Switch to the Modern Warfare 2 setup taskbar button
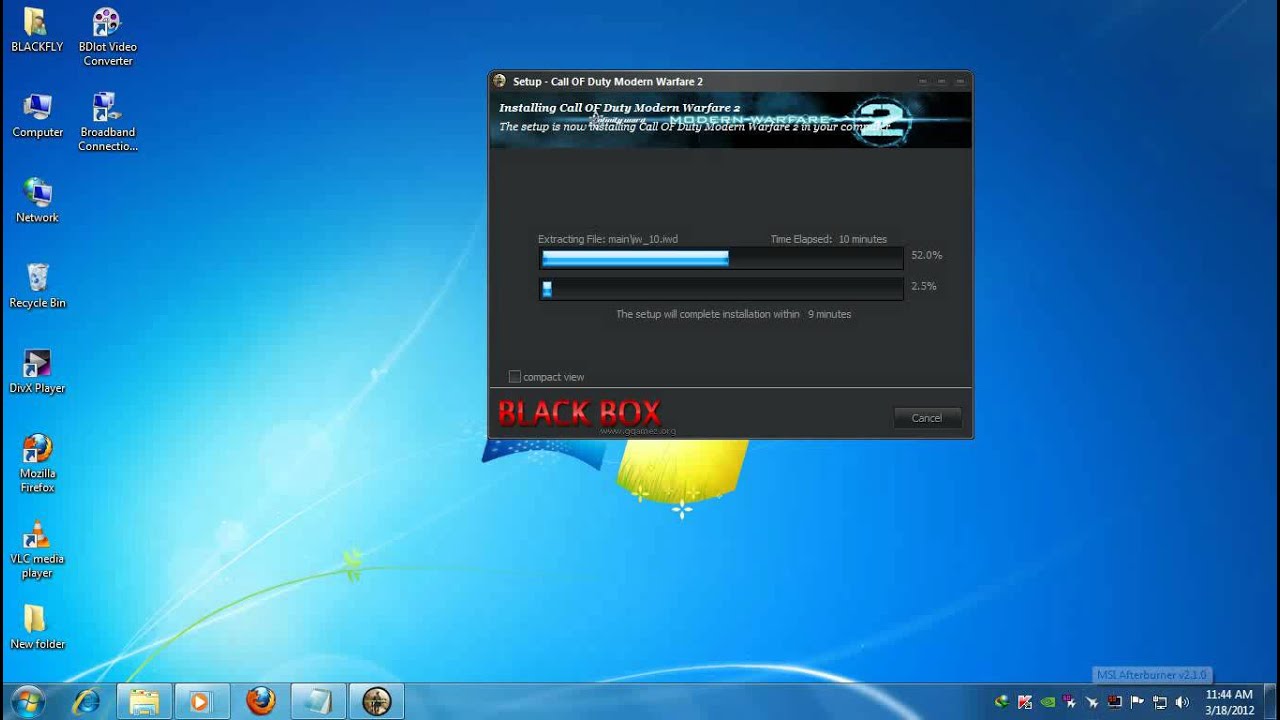The height and width of the screenshot is (720, 1280). coord(376,701)
